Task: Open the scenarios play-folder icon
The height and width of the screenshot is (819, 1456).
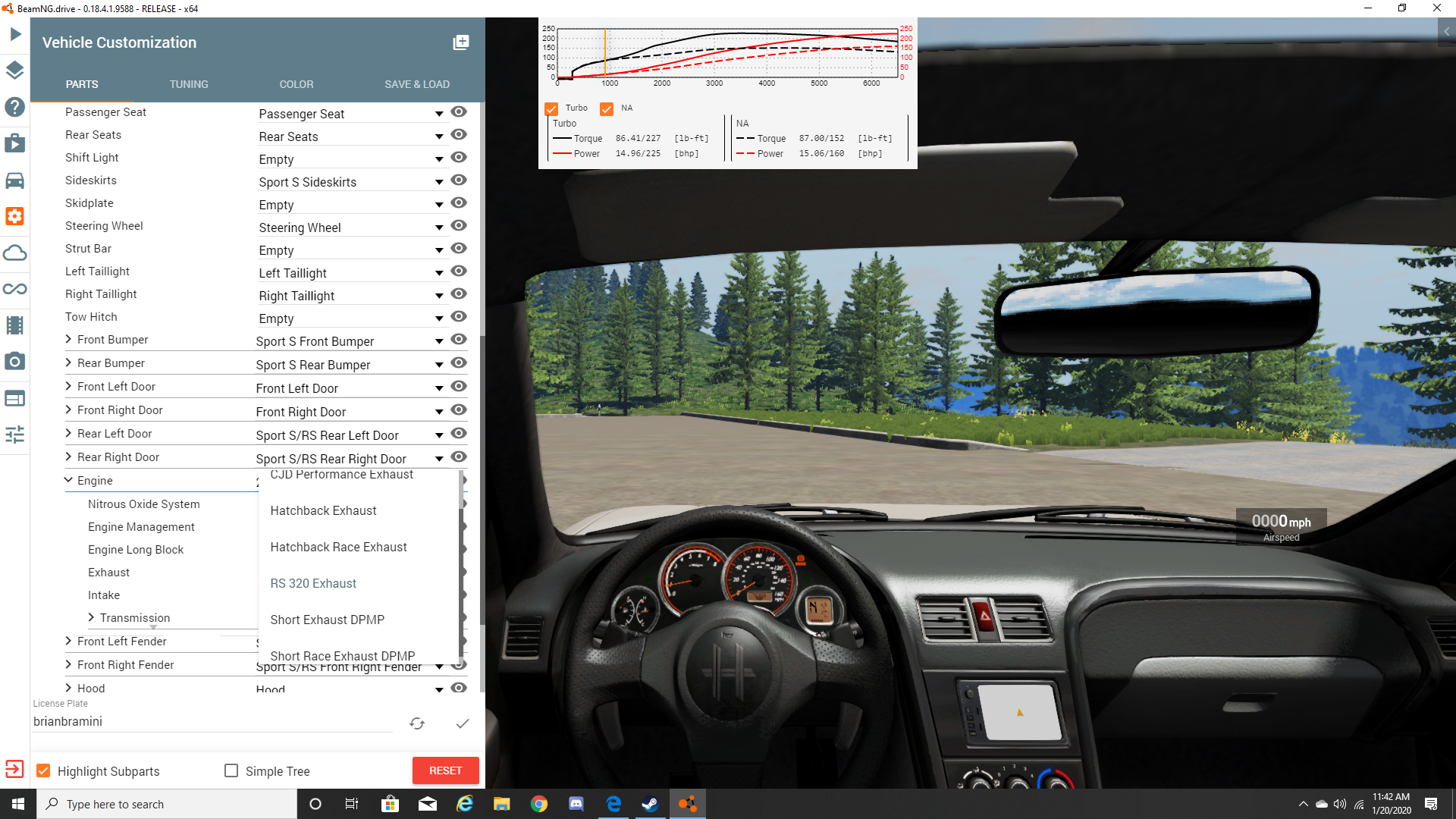Action: pos(15,143)
